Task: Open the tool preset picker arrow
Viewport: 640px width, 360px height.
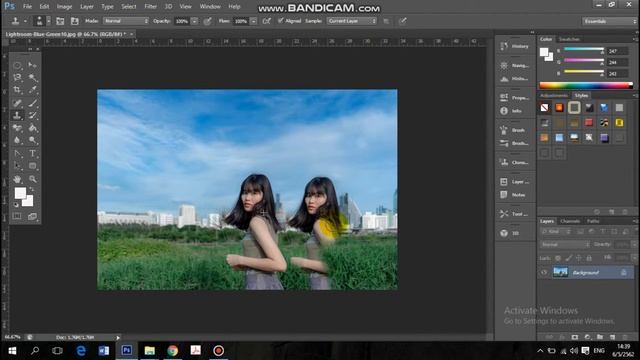Action: (x=25, y=21)
